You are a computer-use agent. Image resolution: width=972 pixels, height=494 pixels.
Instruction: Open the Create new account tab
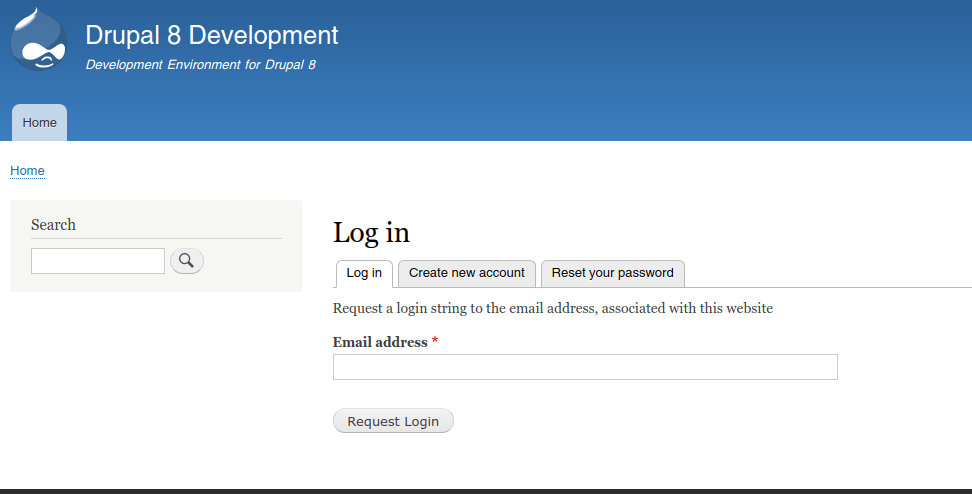click(467, 273)
